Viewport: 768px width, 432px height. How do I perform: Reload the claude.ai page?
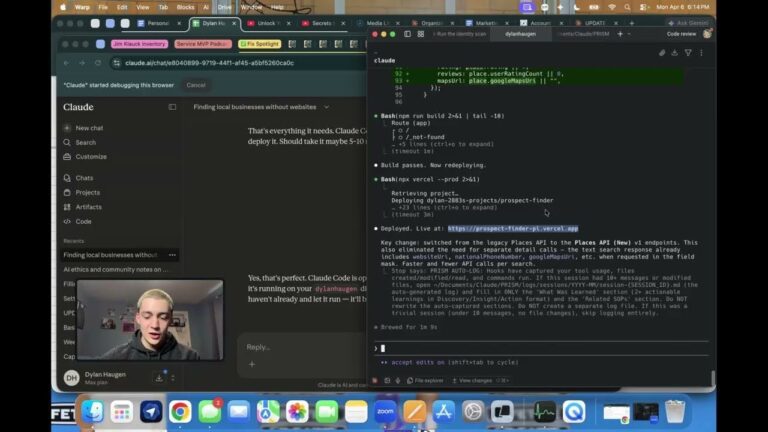pyautogui.click(x=97, y=63)
